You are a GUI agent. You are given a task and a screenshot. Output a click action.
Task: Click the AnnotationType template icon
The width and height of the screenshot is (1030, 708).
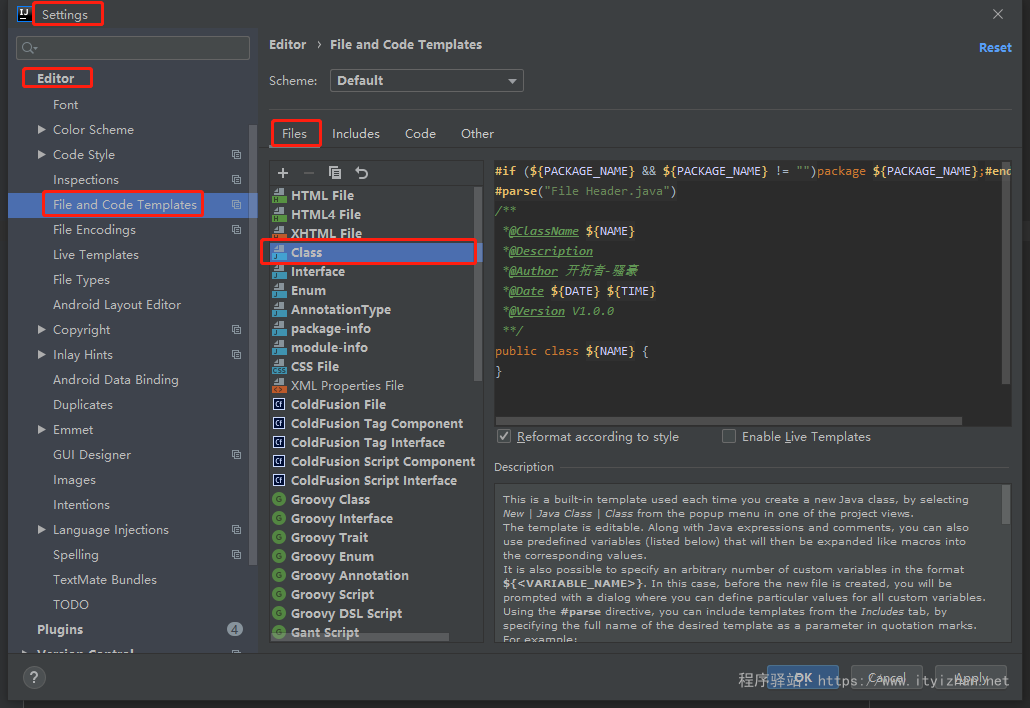[x=279, y=309]
